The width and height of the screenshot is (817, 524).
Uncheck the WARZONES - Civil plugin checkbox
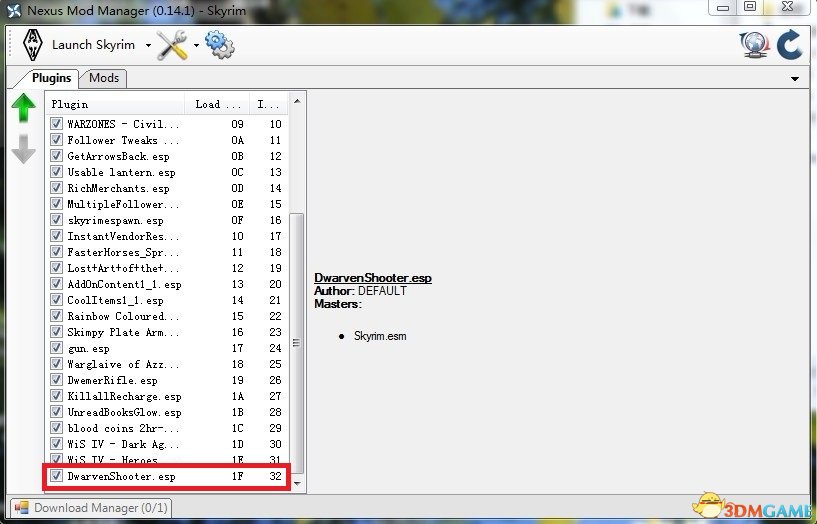click(x=56, y=124)
